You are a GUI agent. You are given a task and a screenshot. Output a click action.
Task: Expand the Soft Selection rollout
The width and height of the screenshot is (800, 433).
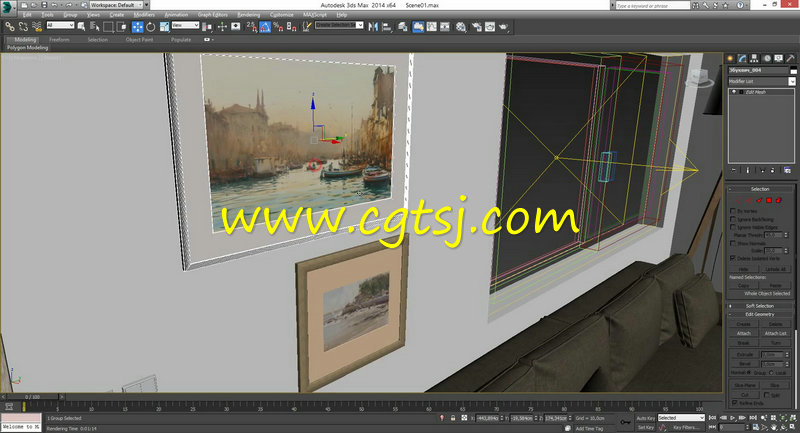(760, 306)
